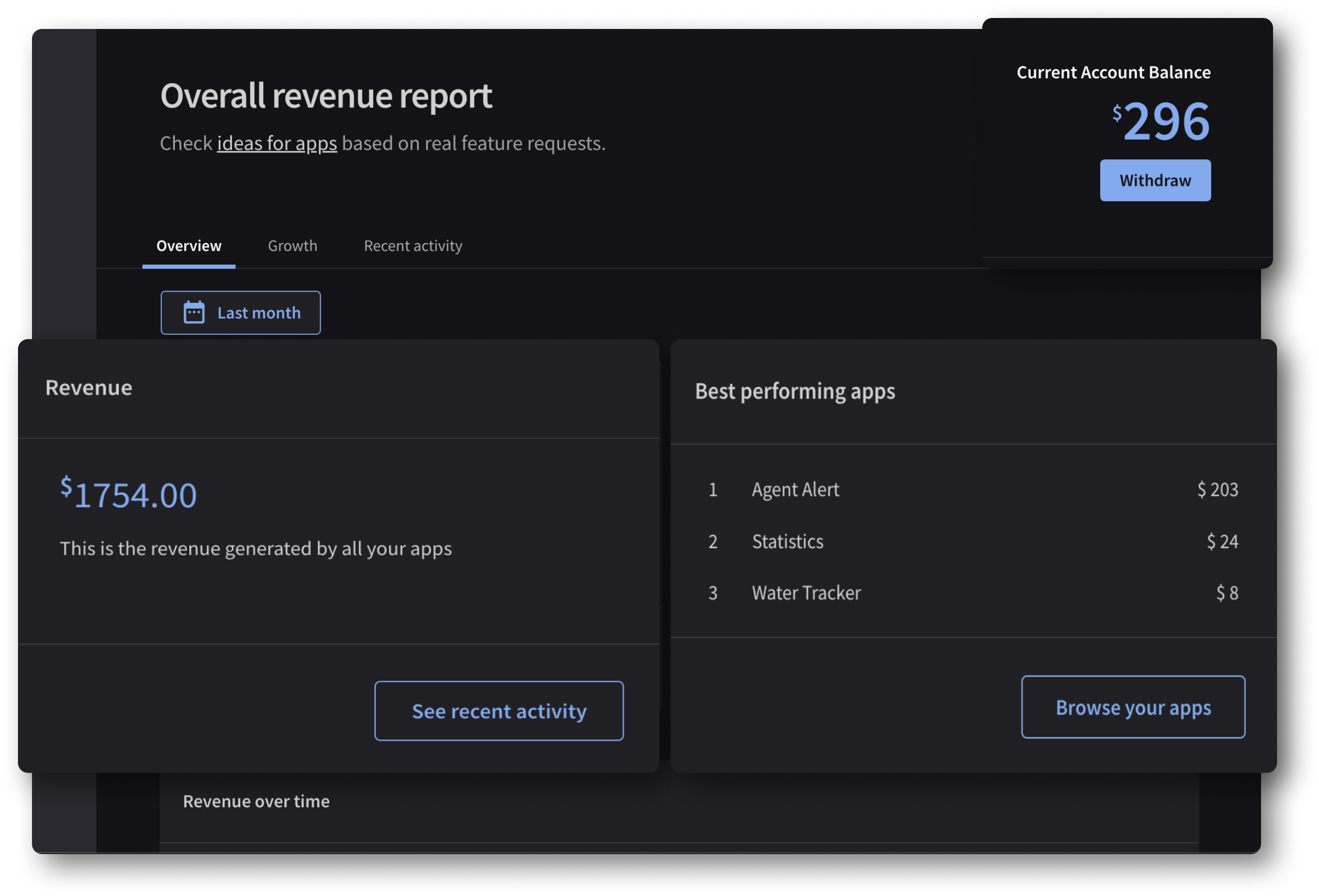Open the Overview tab
1319x896 pixels.
[189, 246]
